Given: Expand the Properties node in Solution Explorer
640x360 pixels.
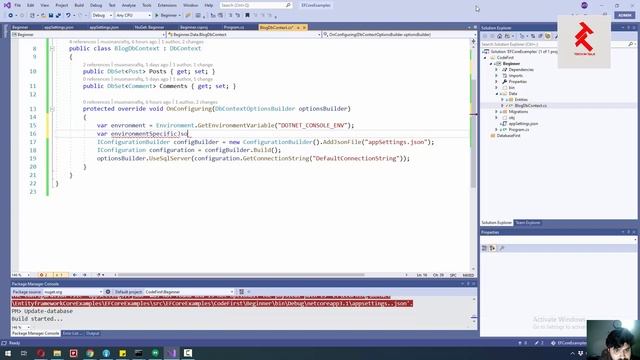Looking at the screenshot, I should click(497, 82).
